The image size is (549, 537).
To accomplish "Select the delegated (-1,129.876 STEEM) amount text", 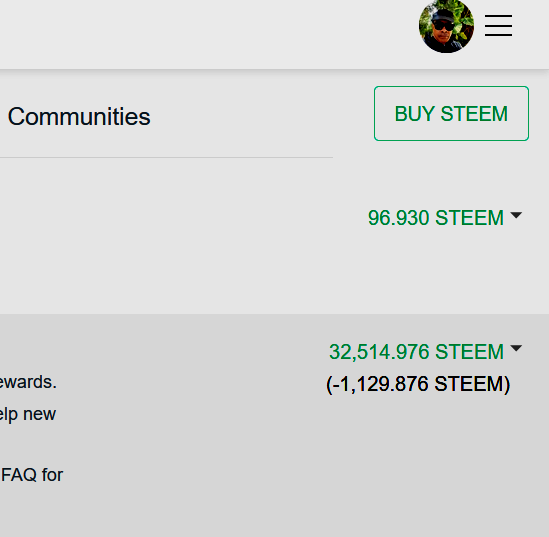I will pyautogui.click(x=418, y=384).
